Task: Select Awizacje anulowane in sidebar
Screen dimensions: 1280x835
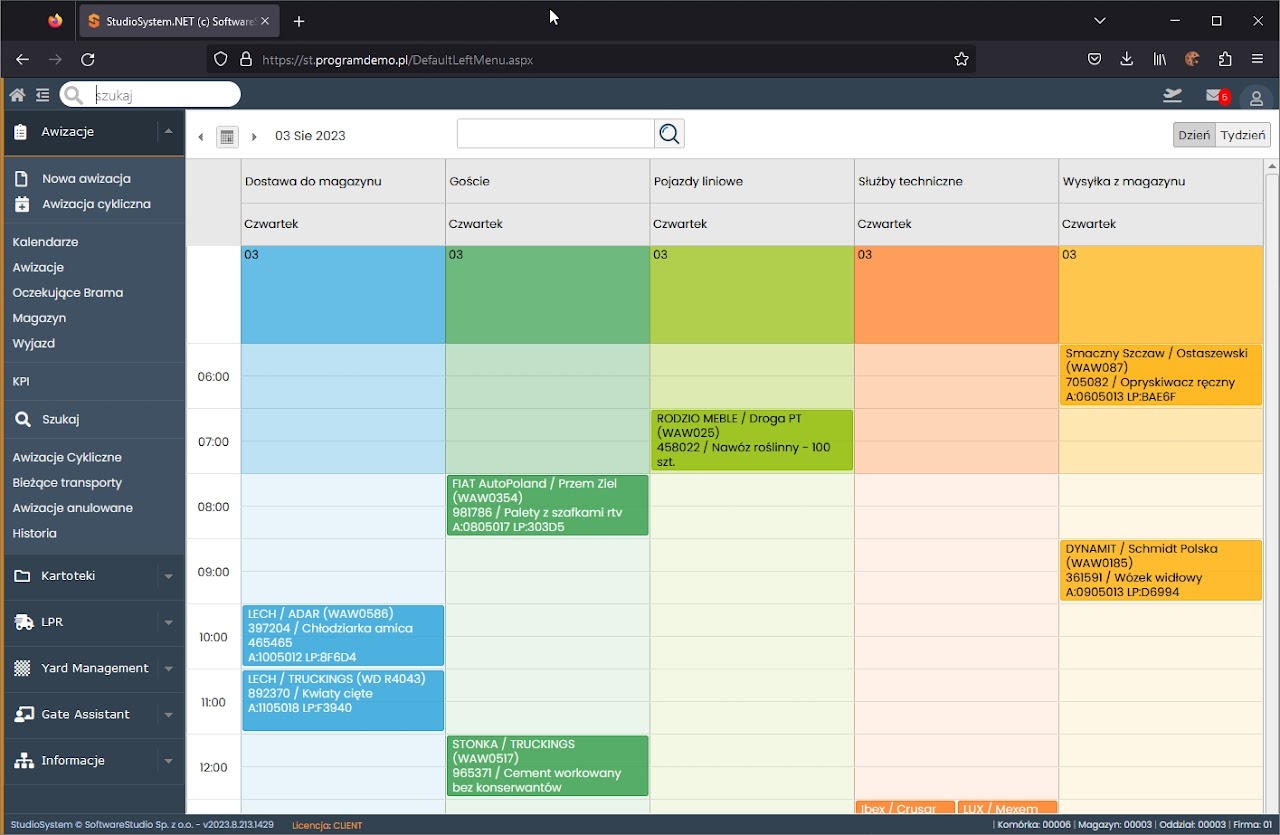Action: [x=72, y=508]
